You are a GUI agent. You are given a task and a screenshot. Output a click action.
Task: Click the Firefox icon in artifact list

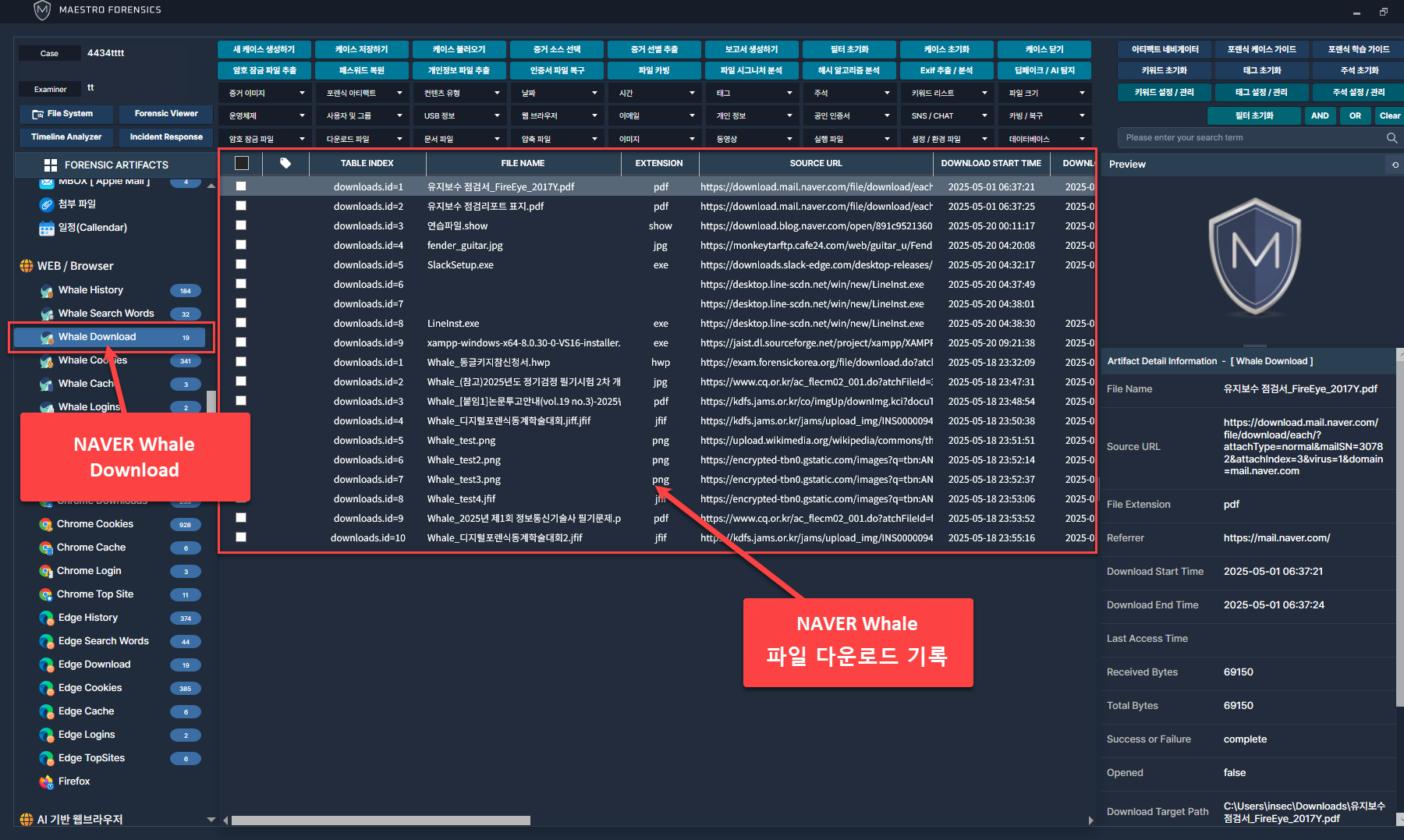(x=47, y=782)
